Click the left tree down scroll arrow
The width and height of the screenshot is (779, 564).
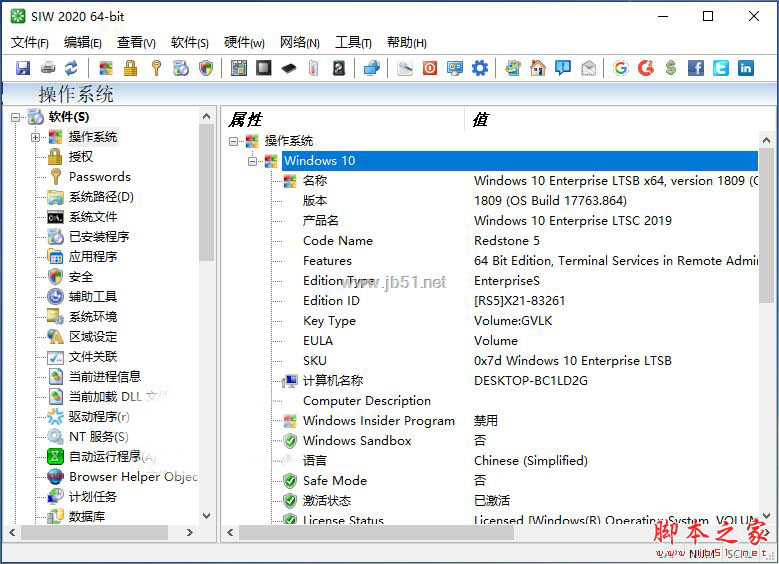coord(207,516)
